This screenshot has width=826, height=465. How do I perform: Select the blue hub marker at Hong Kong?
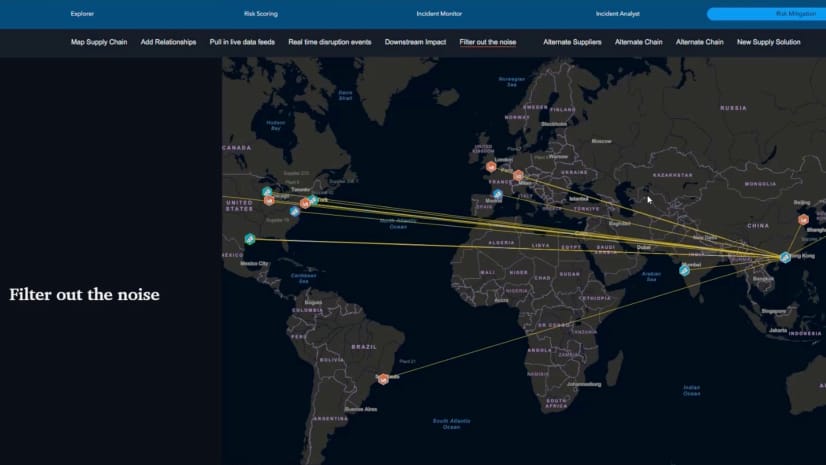tap(785, 257)
